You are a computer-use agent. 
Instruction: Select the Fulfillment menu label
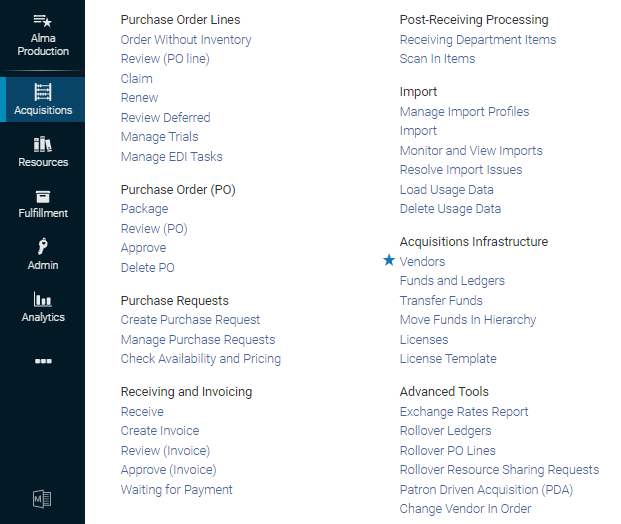click(x=43, y=213)
